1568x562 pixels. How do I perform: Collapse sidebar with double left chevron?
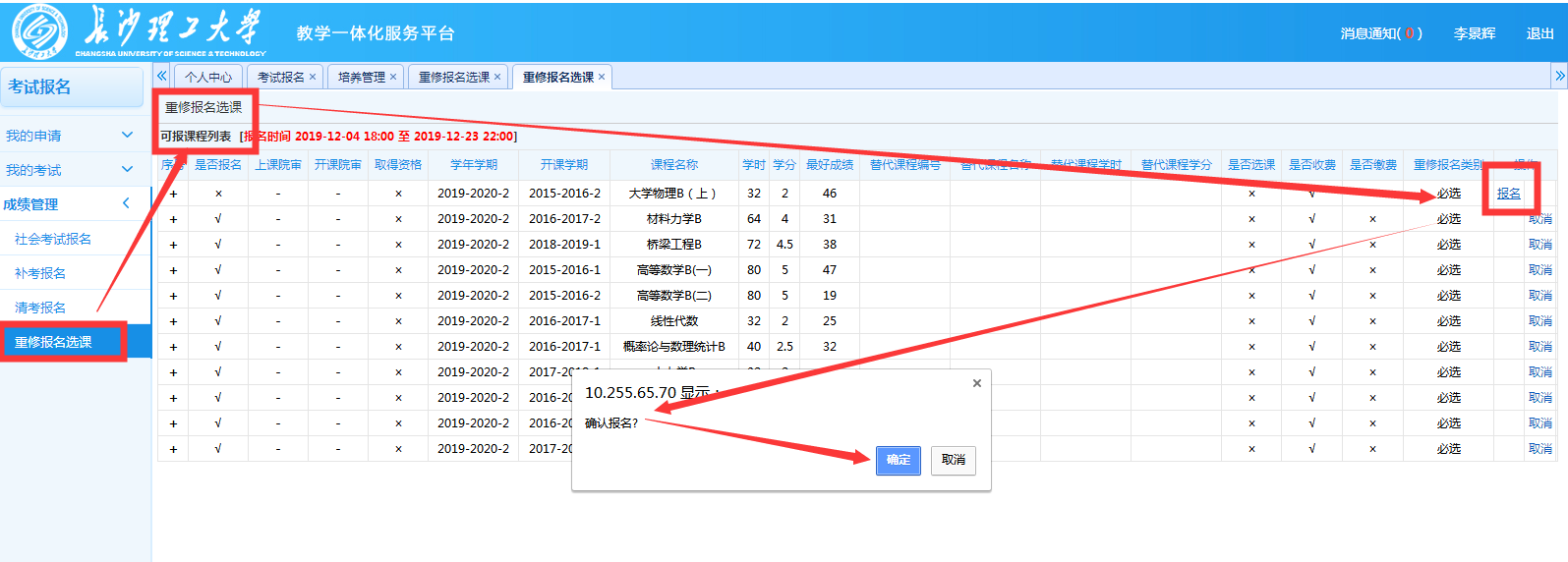pyautogui.click(x=162, y=76)
